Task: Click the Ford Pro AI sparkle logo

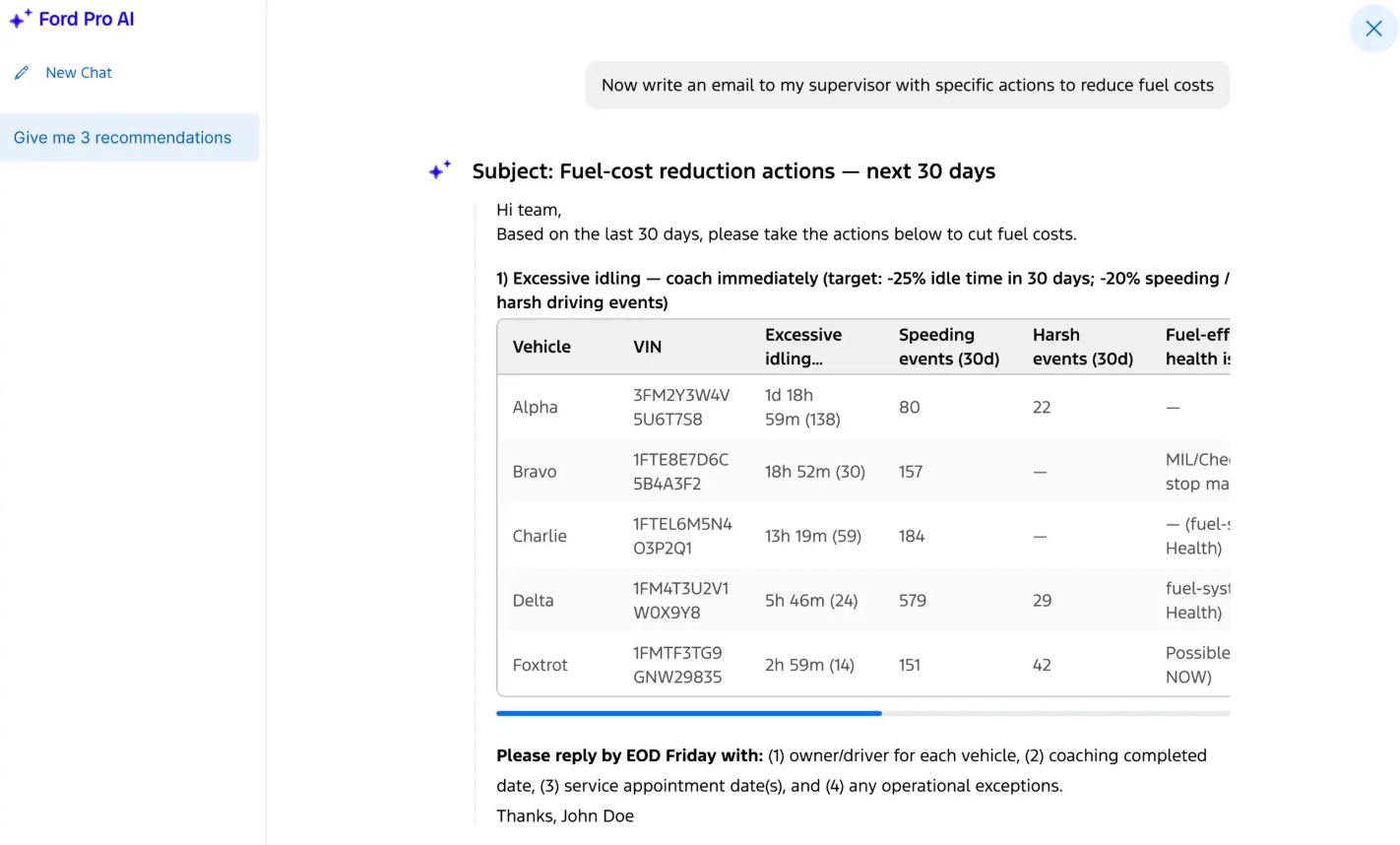Action: [20, 19]
